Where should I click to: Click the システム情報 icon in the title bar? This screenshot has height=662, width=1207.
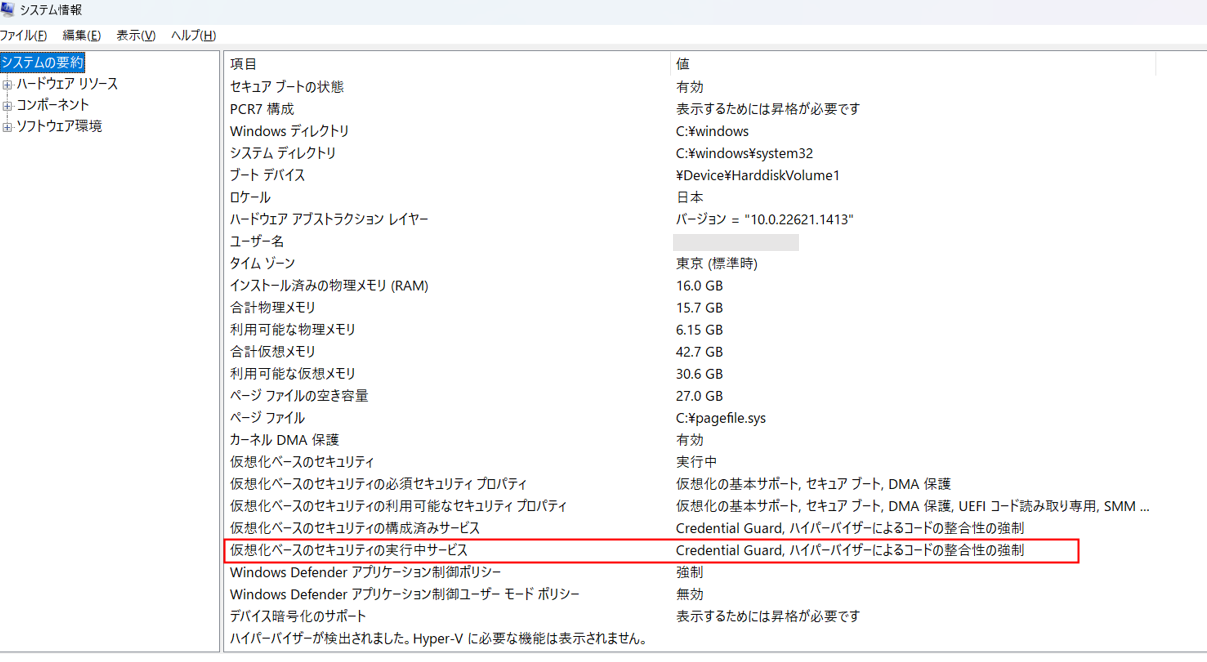10,11
